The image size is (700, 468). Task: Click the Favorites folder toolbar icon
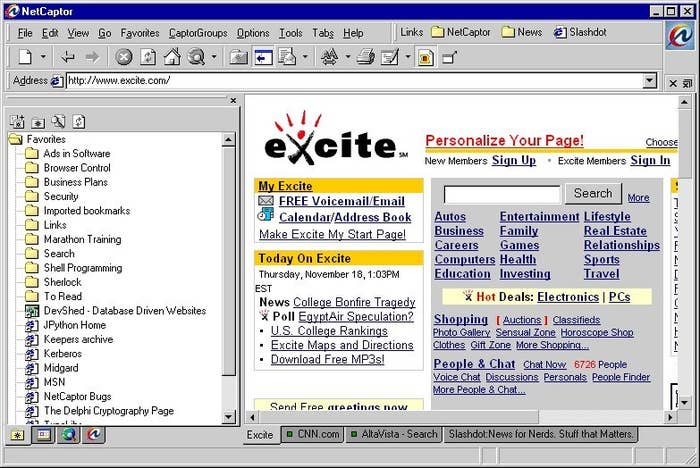tap(238, 57)
